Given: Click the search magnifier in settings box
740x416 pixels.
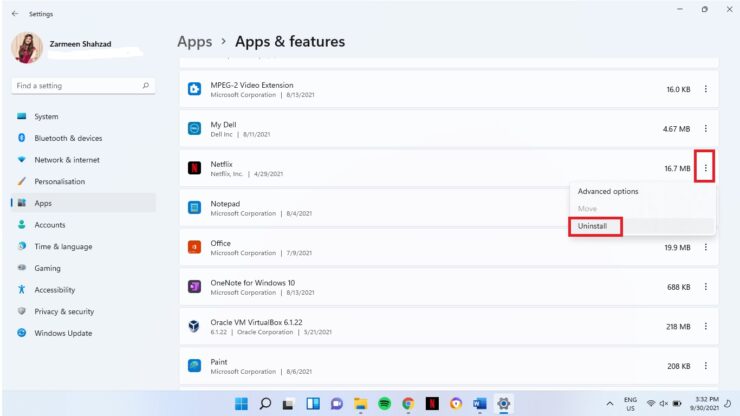Looking at the screenshot, I should 145,85.
